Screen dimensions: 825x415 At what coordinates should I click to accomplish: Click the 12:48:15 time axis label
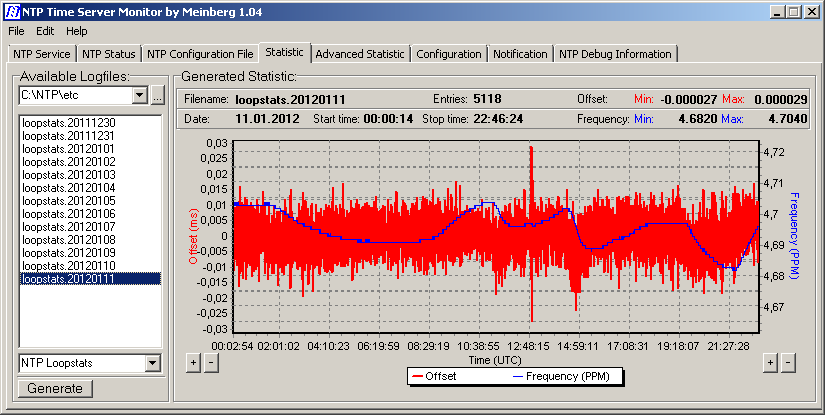pyautogui.click(x=530, y=347)
